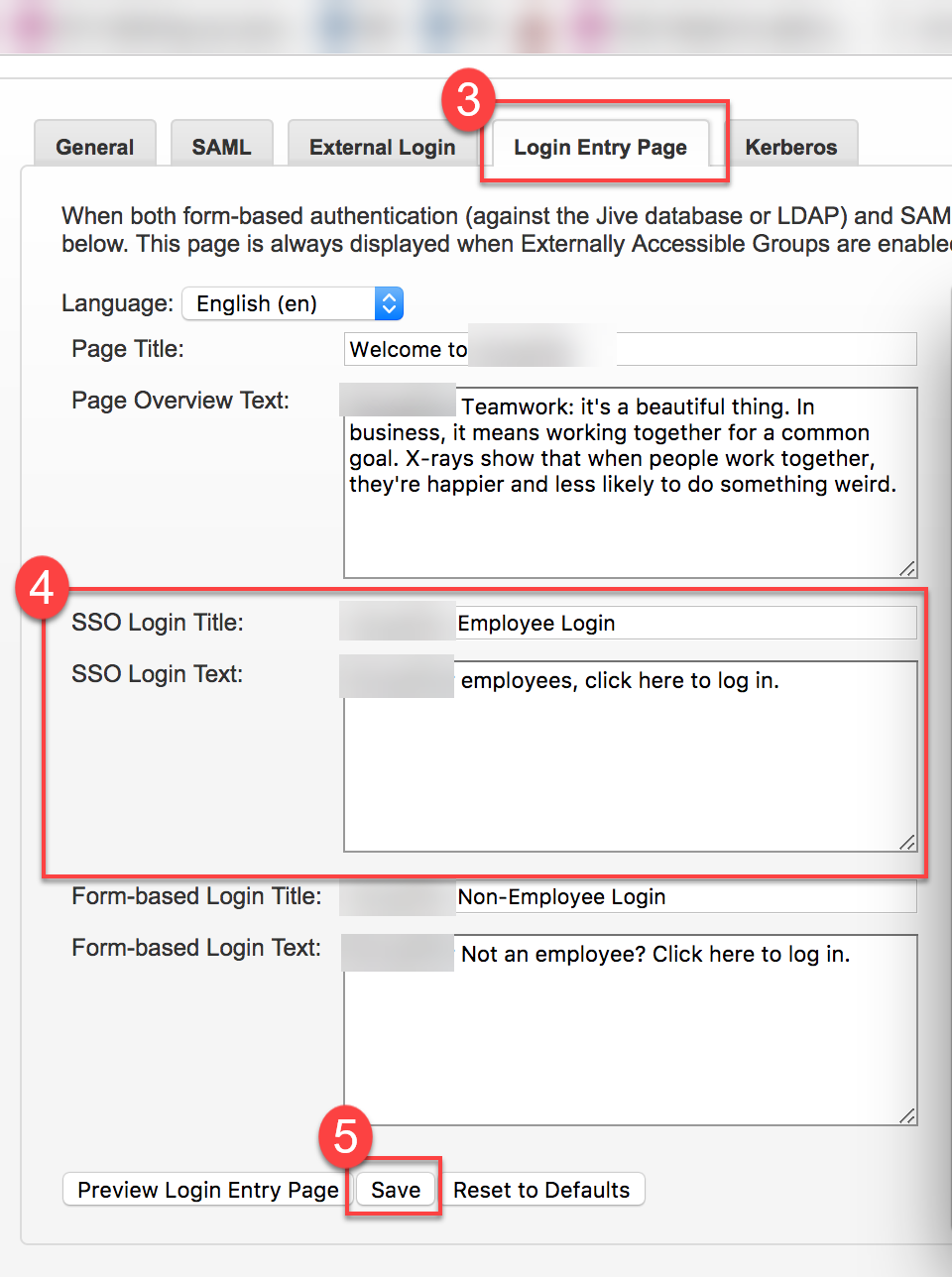Grab the Page Overview Text resize handle
This screenshot has width=952, height=1277.
[x=907, y=568]
